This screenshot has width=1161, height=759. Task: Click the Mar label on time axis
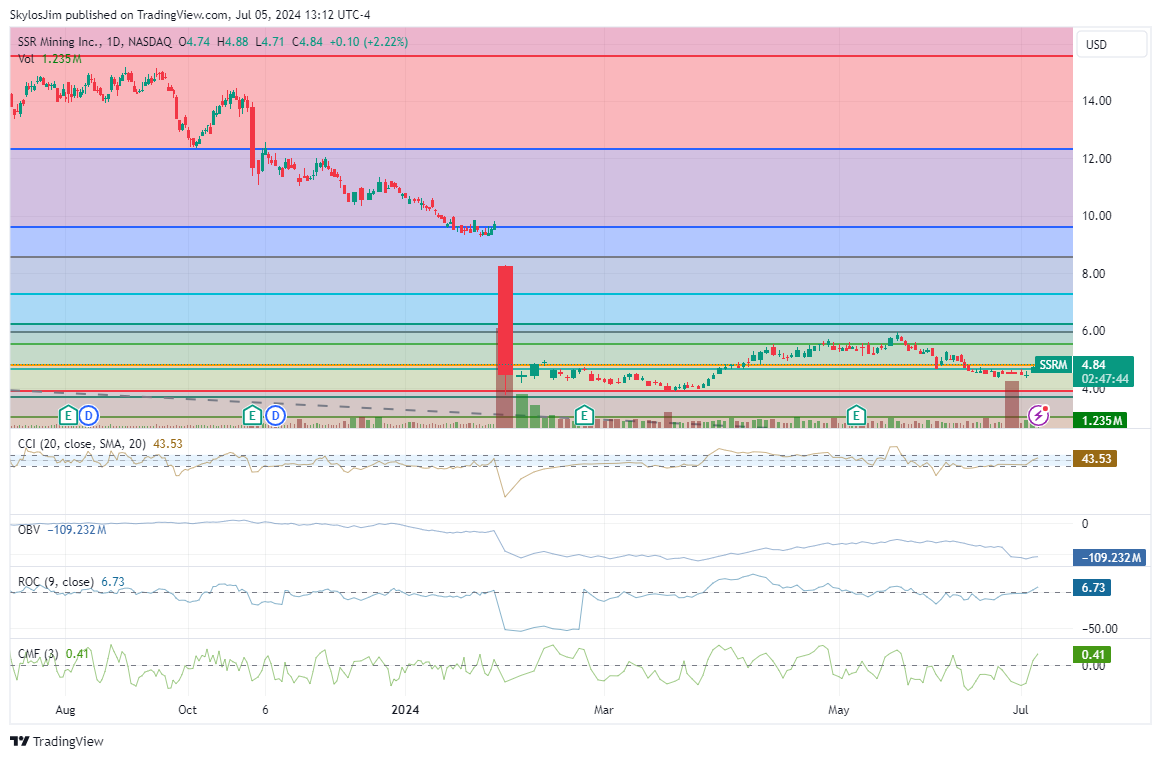[603, 709]
